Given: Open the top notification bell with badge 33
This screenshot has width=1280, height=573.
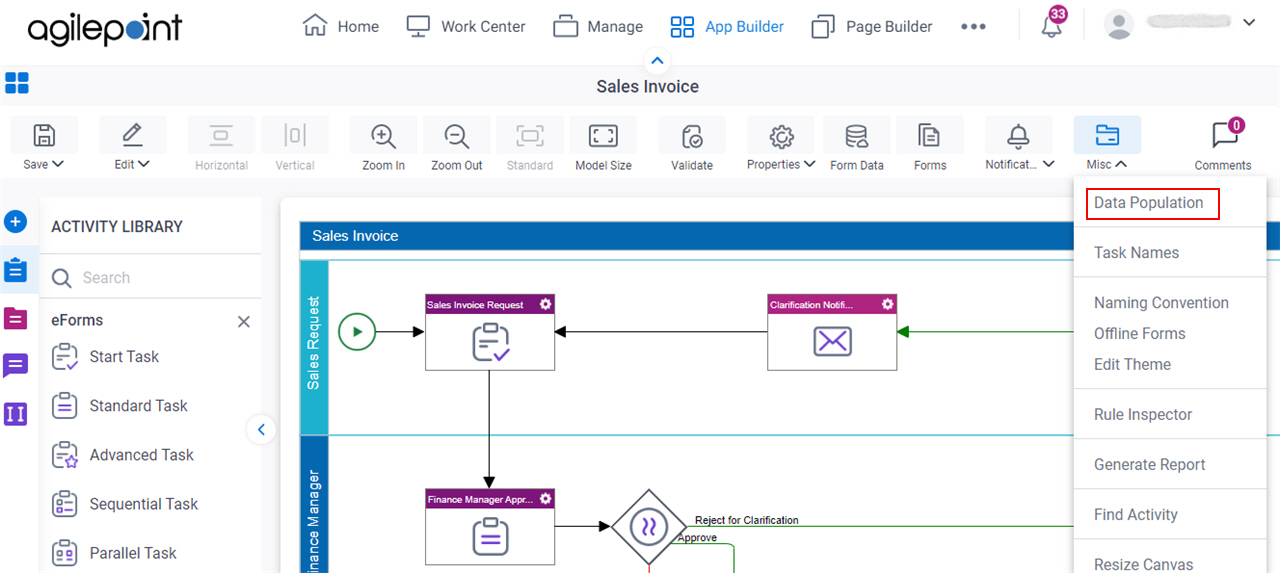Looking at the screenshot, I should pyautogui.click(x=1051, y=26).
